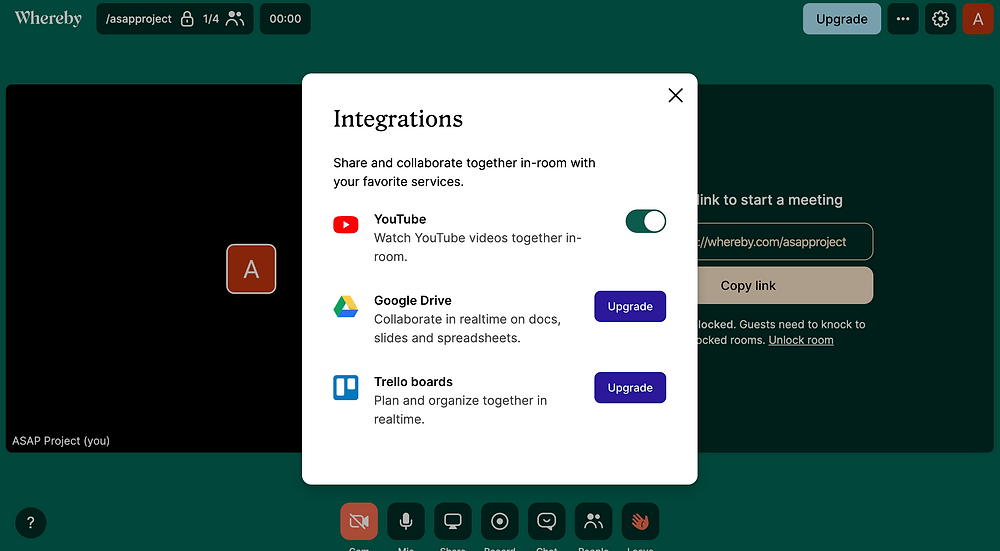1000x551 pixels.
Task: Click the Trello boards title text
Action: 413,382
